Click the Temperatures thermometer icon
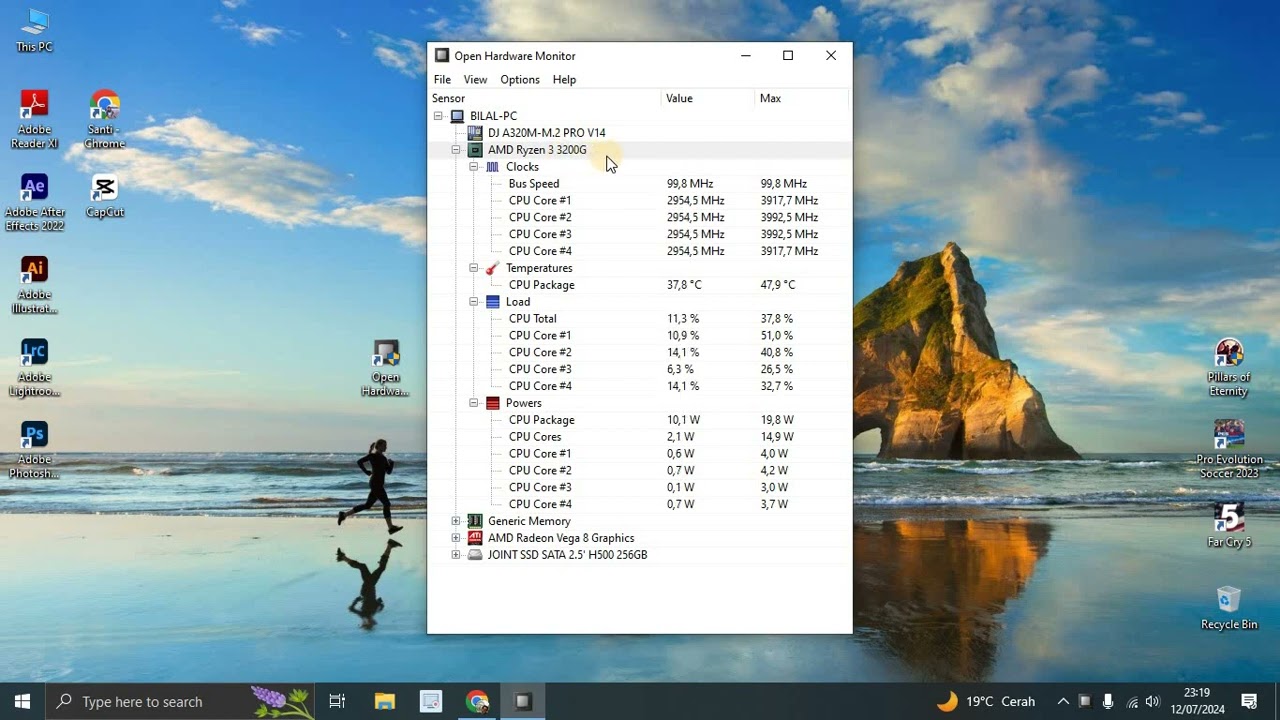This screenshot has width=1280, height=720. 493,268
